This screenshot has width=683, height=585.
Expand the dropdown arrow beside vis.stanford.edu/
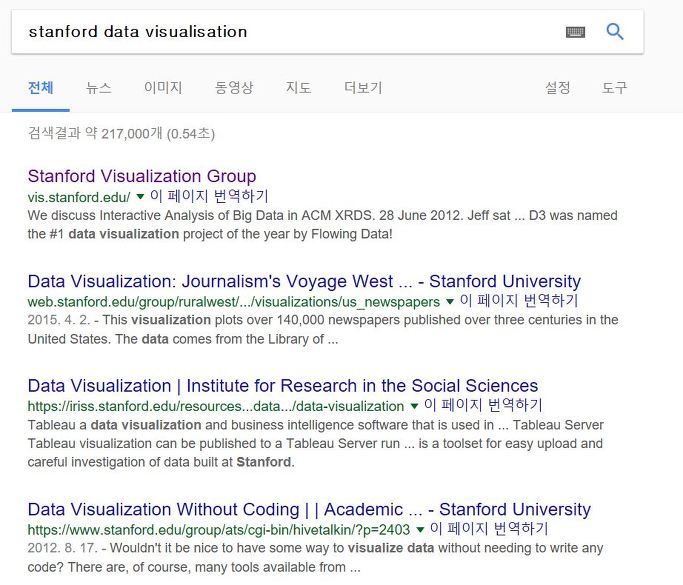[x=140, y=196]
